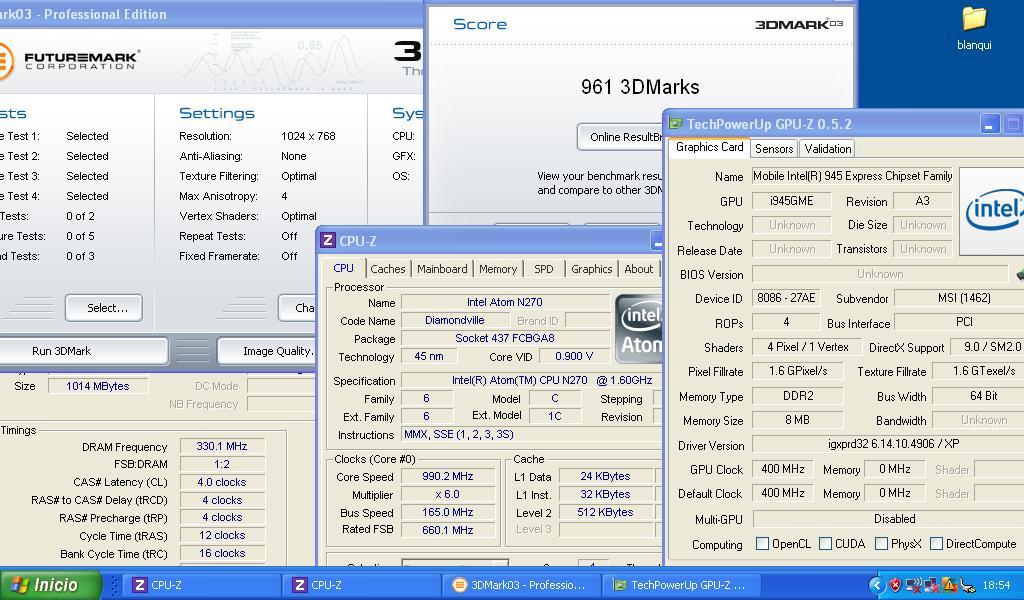Open the SPD tab in CPU-Z
Image resolution: width=1024 pixels, height=600 pixels.
click(x=543, y=269)
